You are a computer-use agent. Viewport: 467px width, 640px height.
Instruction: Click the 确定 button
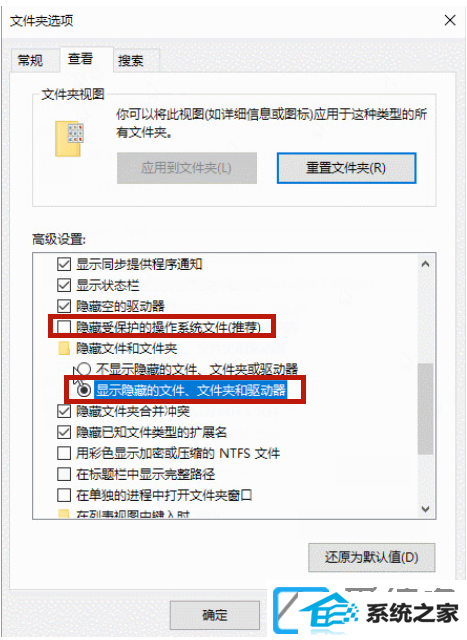215,615
